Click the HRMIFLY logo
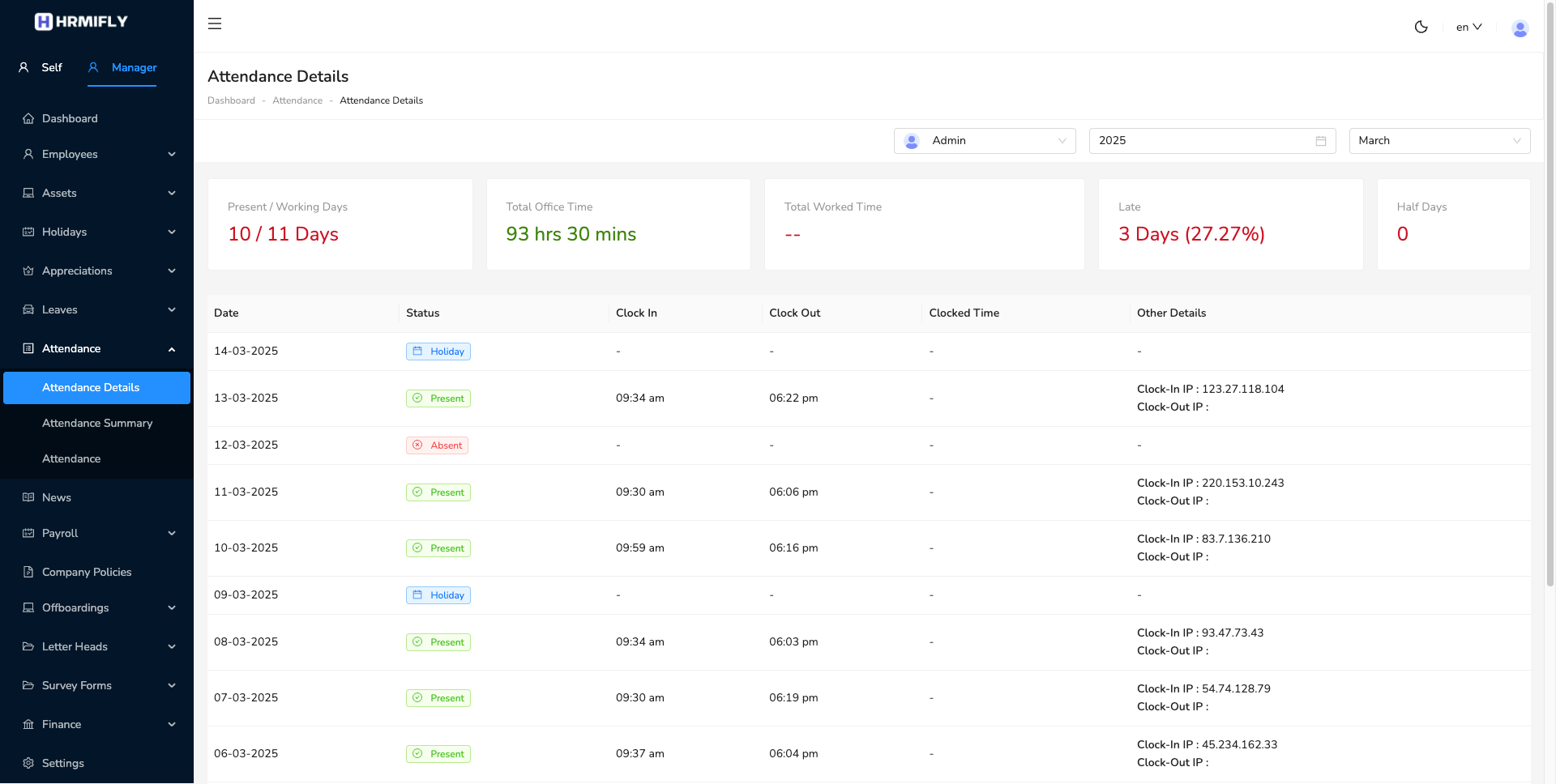Image resolution: width=1556 pixels, height=784 pixels. point(81,22)
